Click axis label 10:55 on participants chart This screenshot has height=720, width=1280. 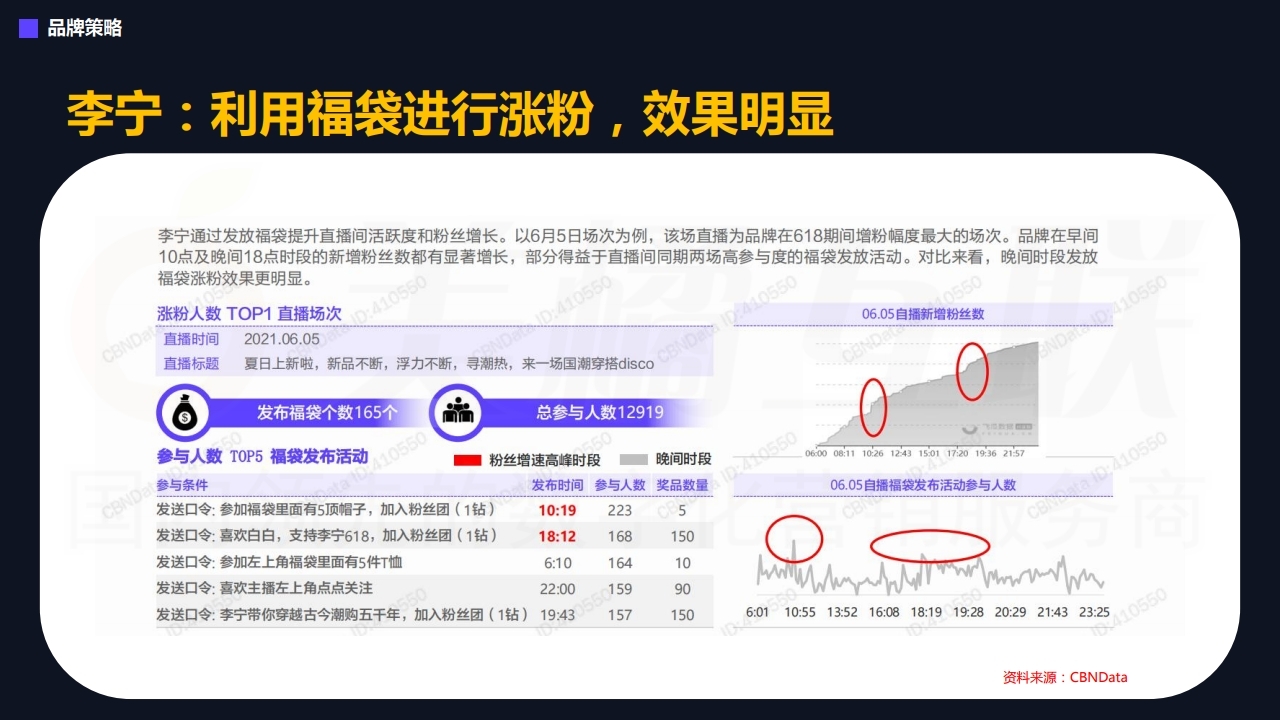coord(799,612)
